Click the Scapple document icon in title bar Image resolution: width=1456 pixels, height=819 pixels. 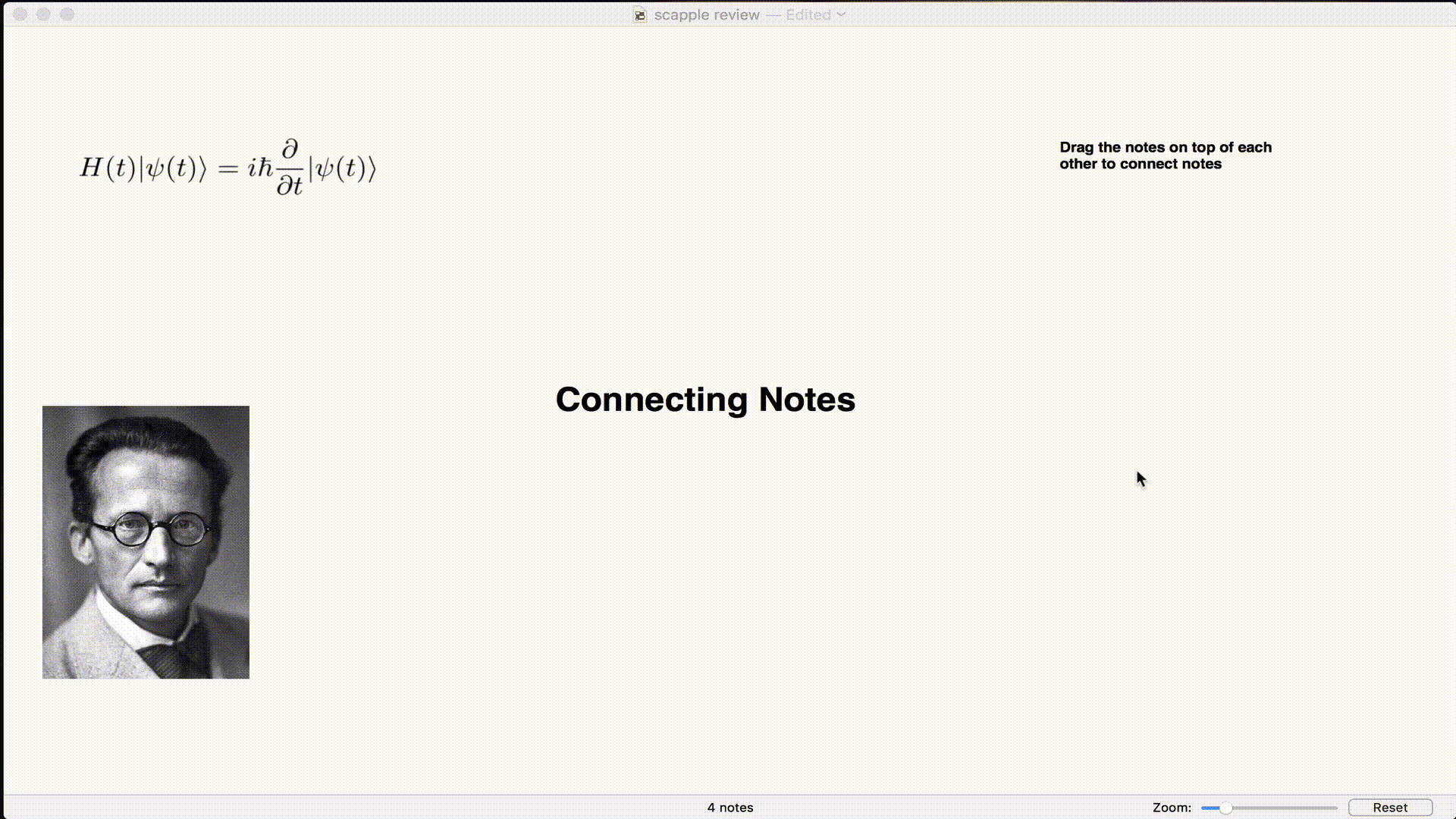pos(640,15)
